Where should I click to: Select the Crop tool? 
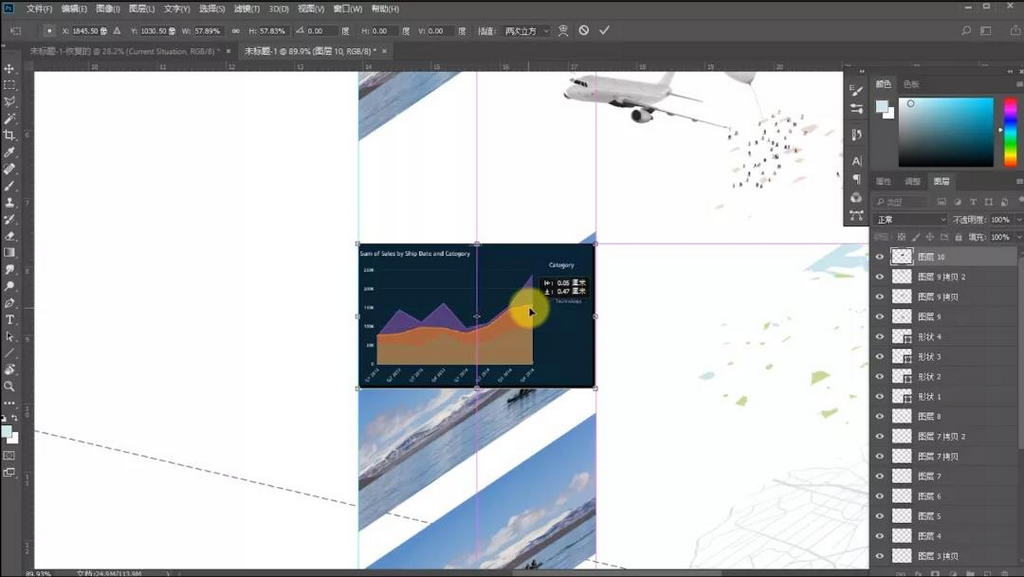coord(10,135)
